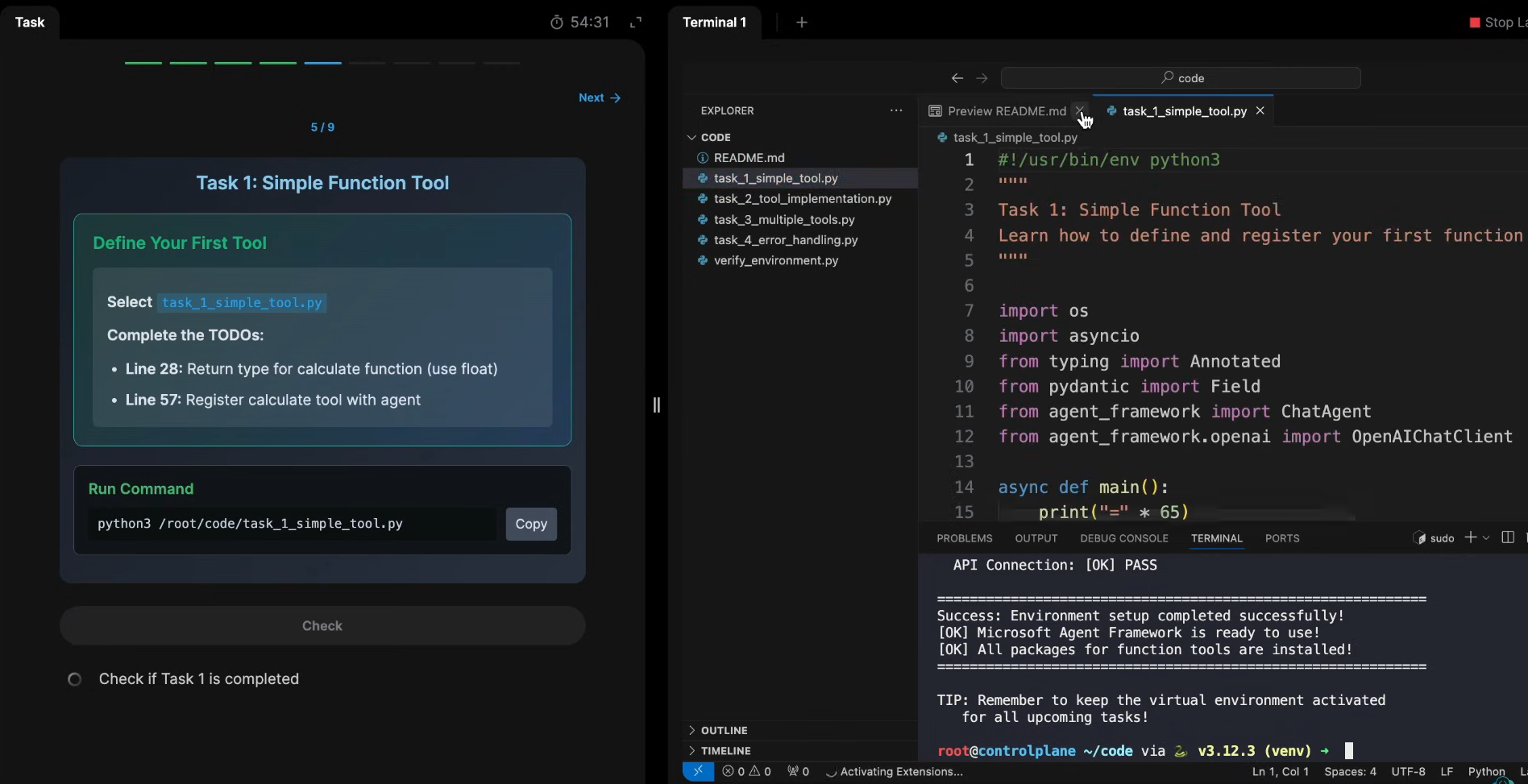
Task: Select task_1_simple_tool.py in explorer
Action: click(x=775, y=178)
